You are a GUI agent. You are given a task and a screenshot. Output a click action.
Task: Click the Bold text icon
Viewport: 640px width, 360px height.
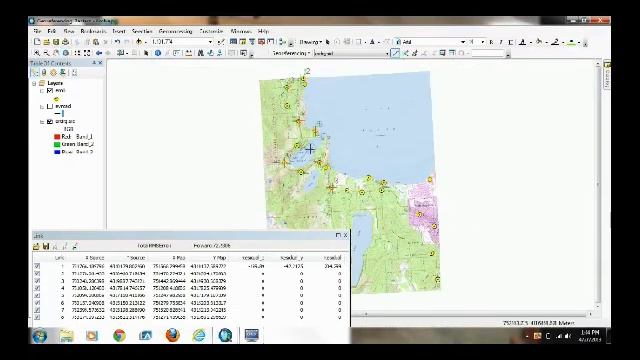coord(491,42)
